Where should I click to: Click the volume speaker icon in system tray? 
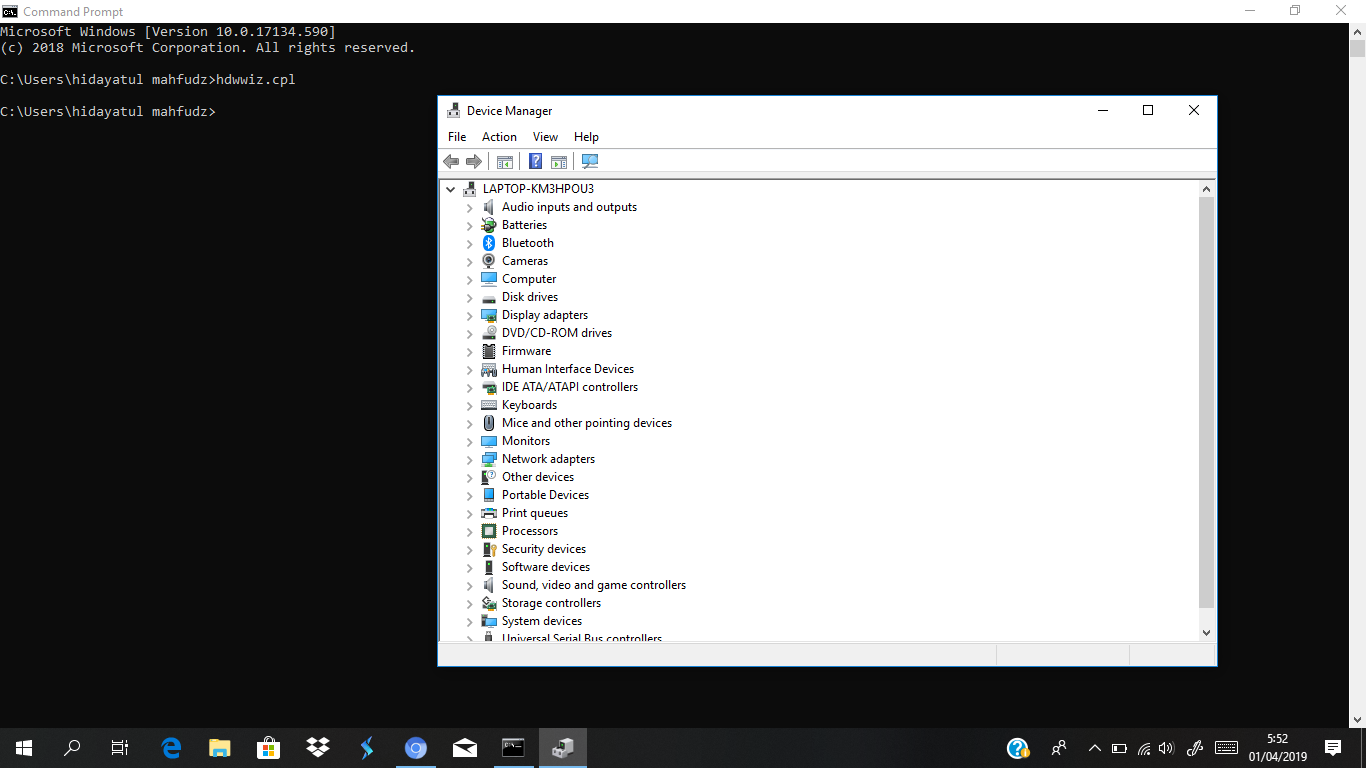(x=1166, y=748)
